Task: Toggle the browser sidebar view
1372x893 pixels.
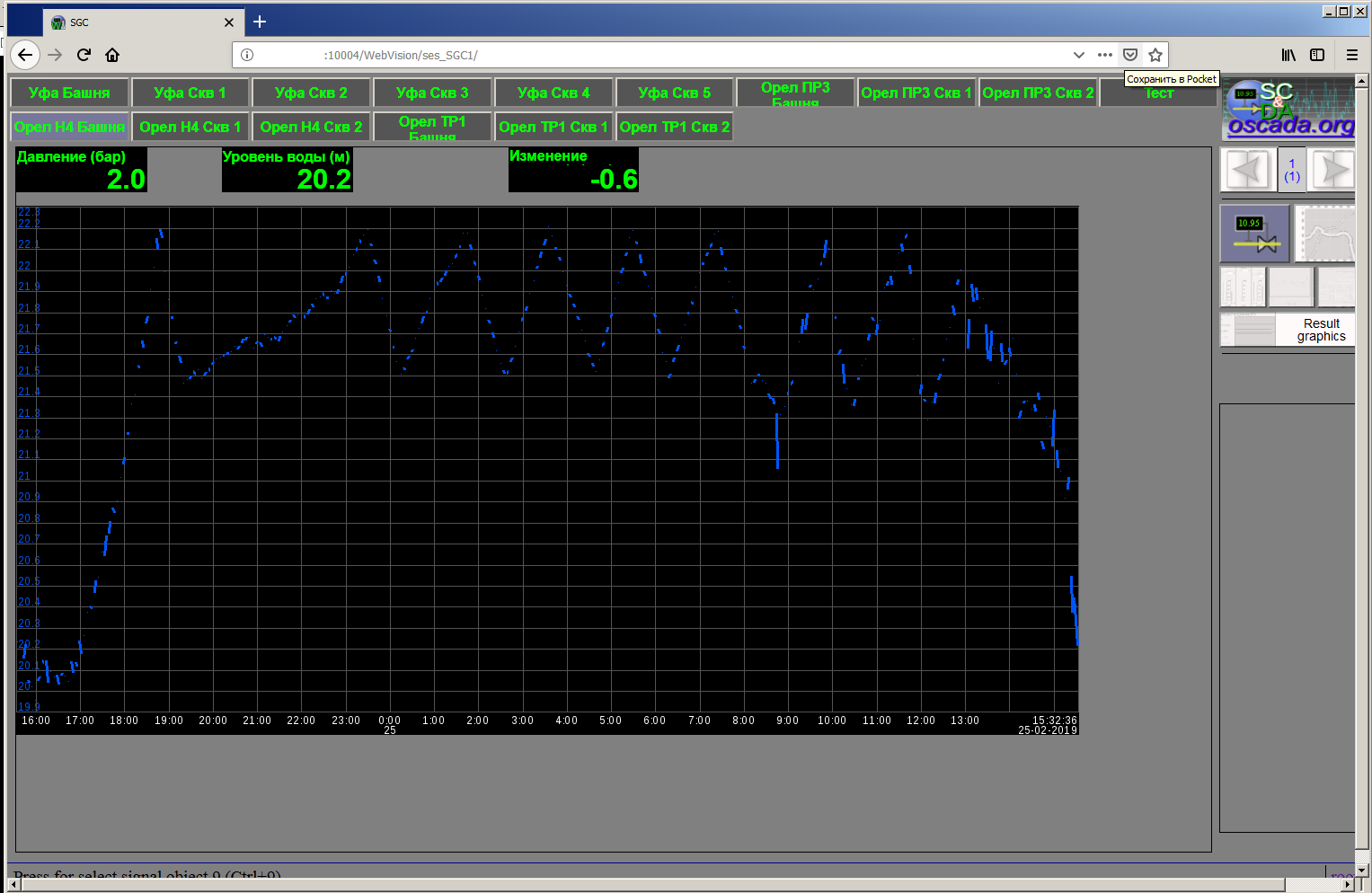Action: pos(1317,55)
